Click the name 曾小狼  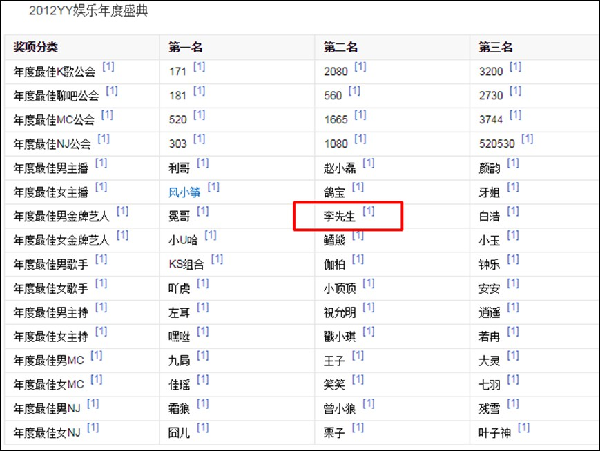(340, 409)
